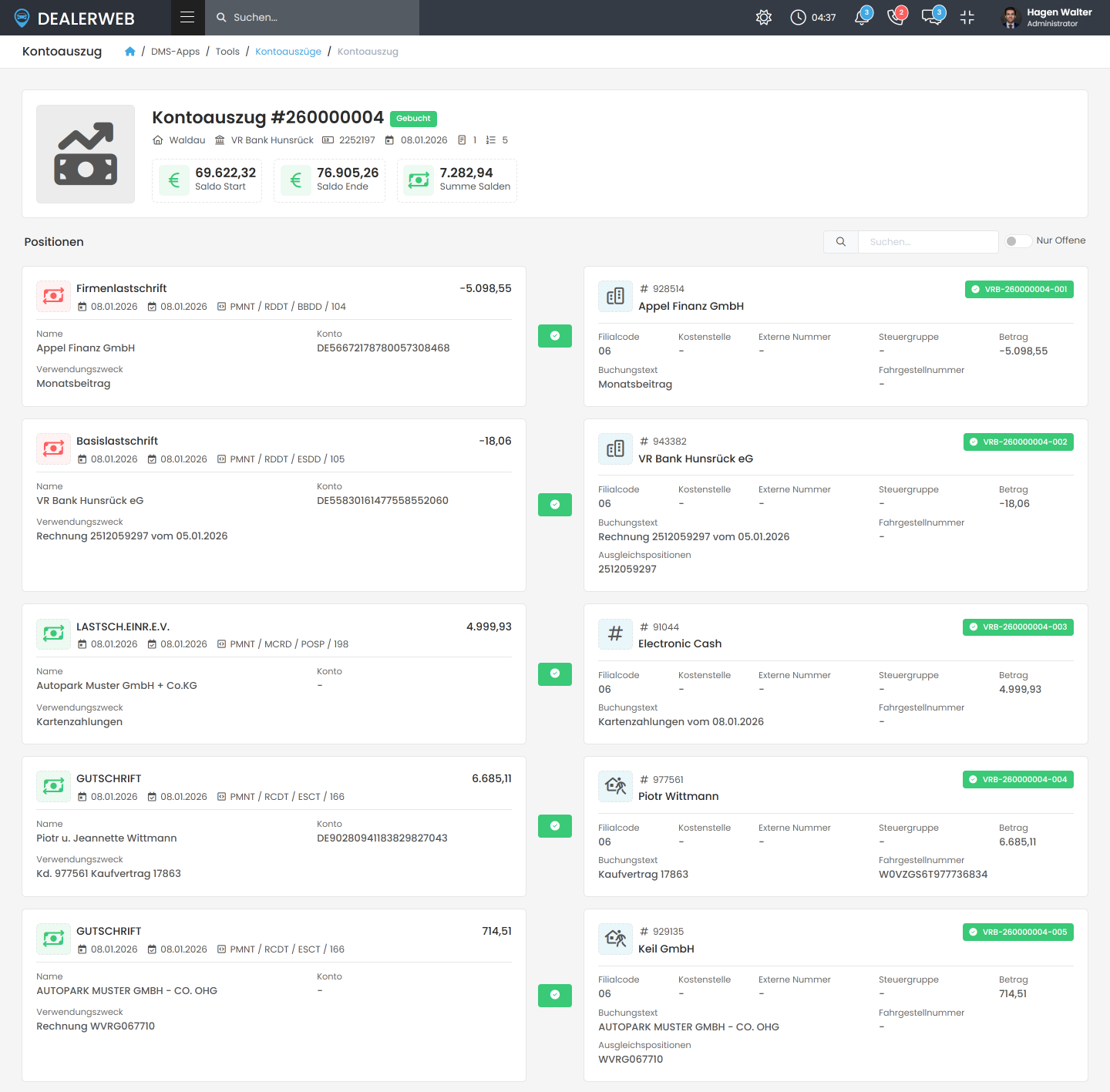The image size is (1110, 1092).
Task: Open Kontoauszüge breadcrumb link
Action: [x=288, y=52]
